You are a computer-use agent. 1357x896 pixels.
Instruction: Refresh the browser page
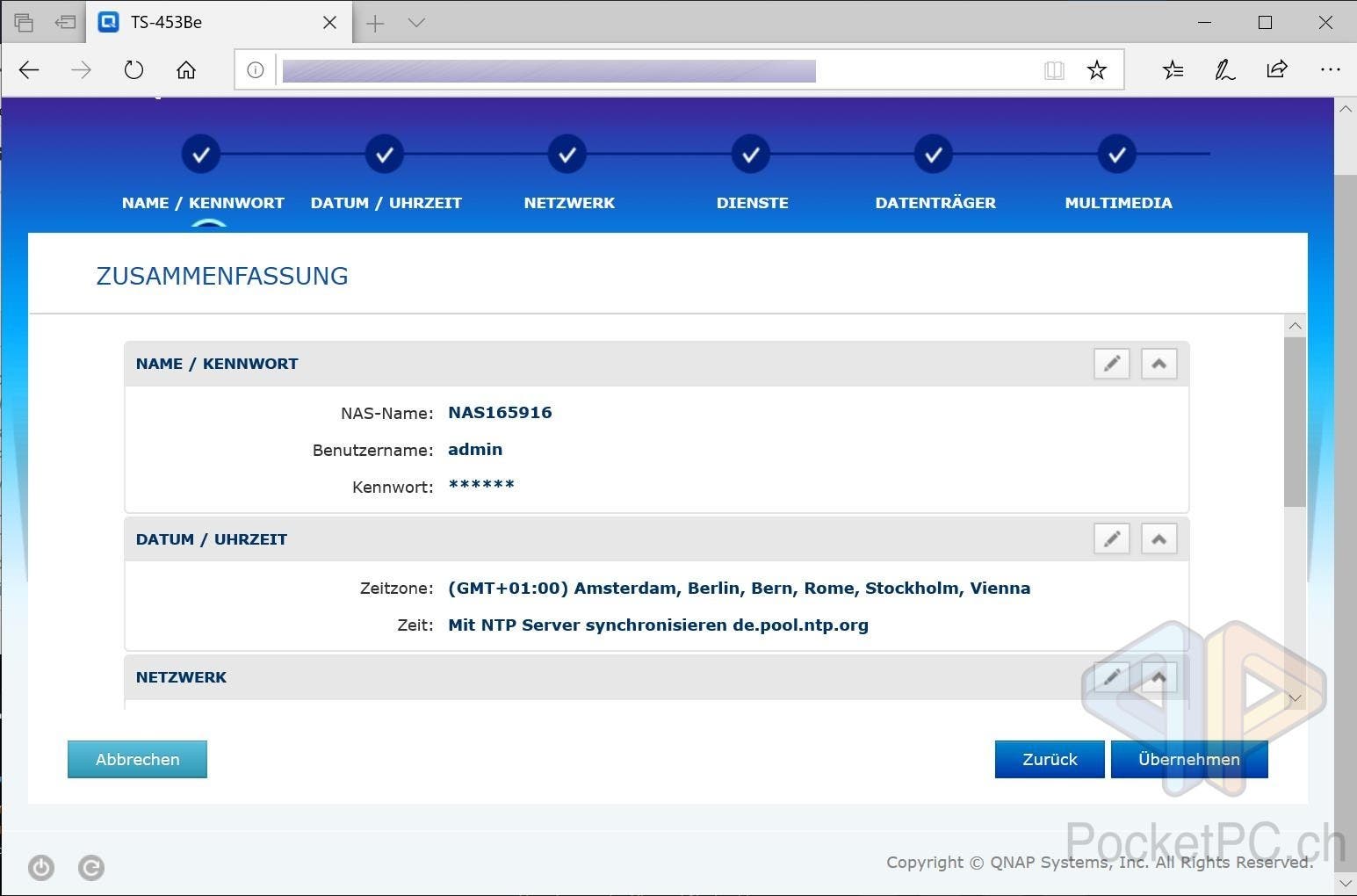134,70
